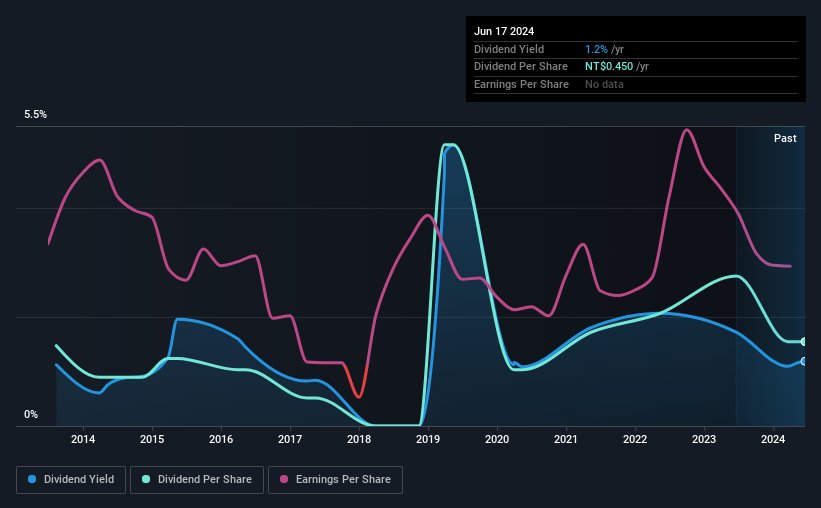Click the 2014 x-axis year label
The width and height of the screenshot is (821, 508).
click(x=83, y=439)
